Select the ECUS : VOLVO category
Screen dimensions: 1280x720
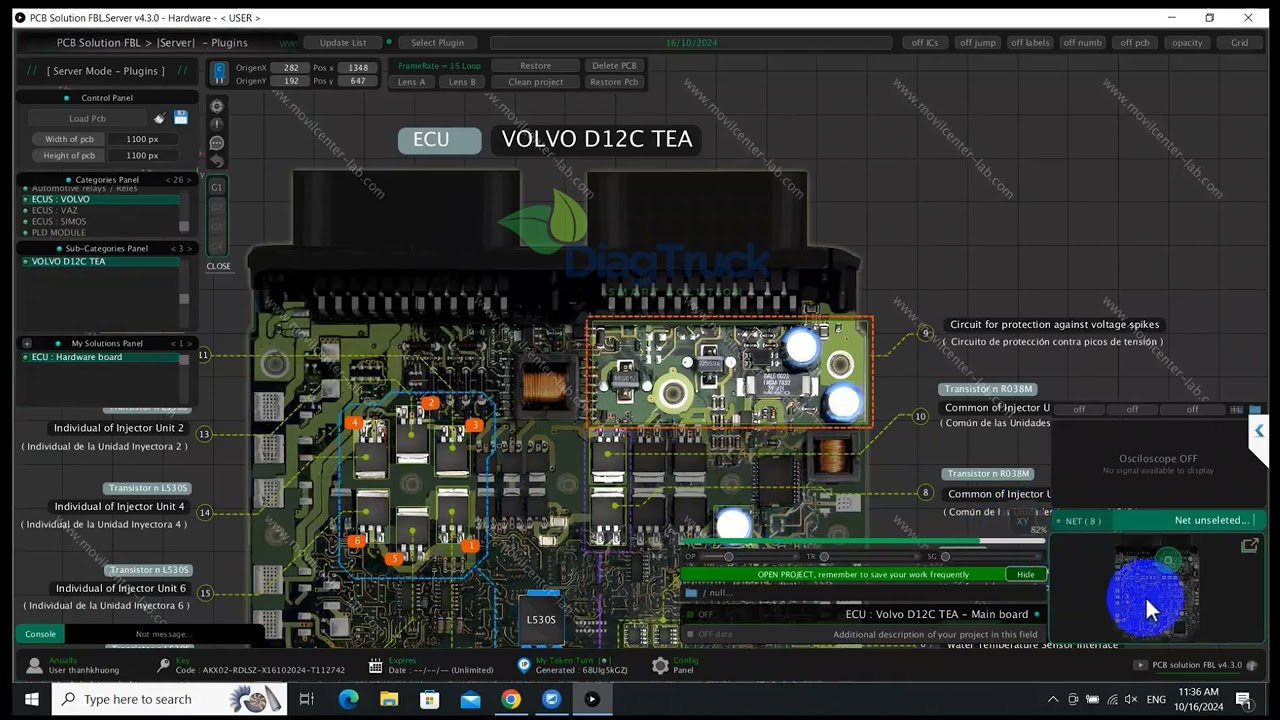(100, 199)
